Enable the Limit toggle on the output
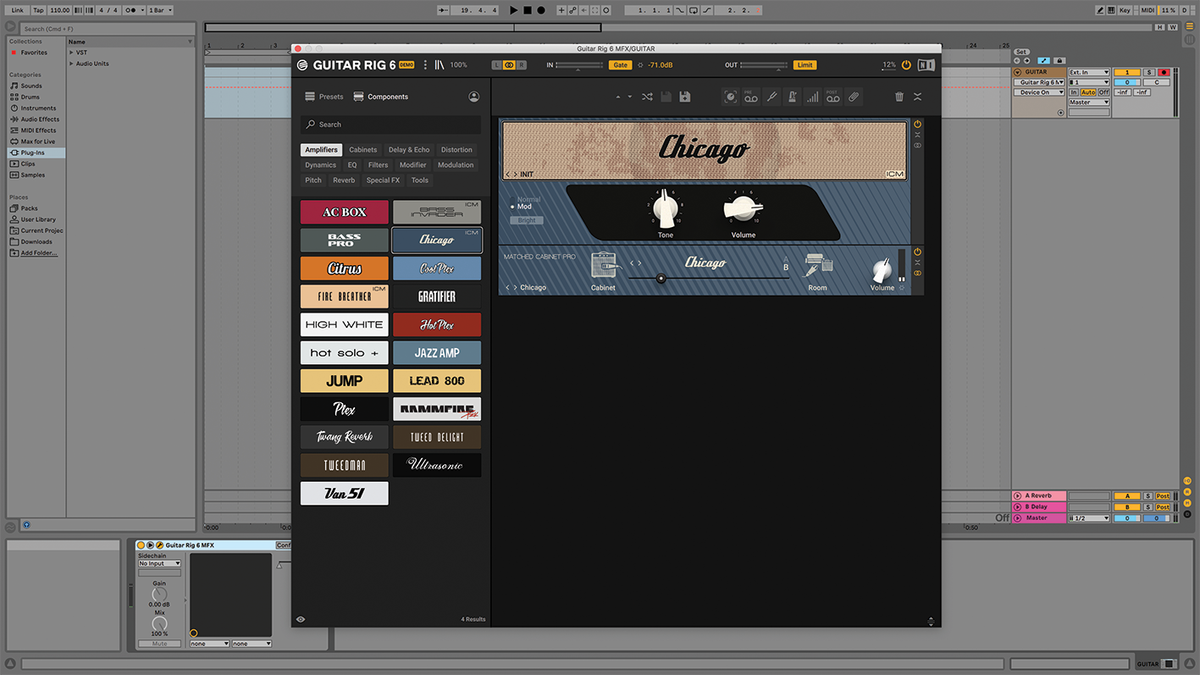This screenshot has height=675, width=1200. pos(805,64)
